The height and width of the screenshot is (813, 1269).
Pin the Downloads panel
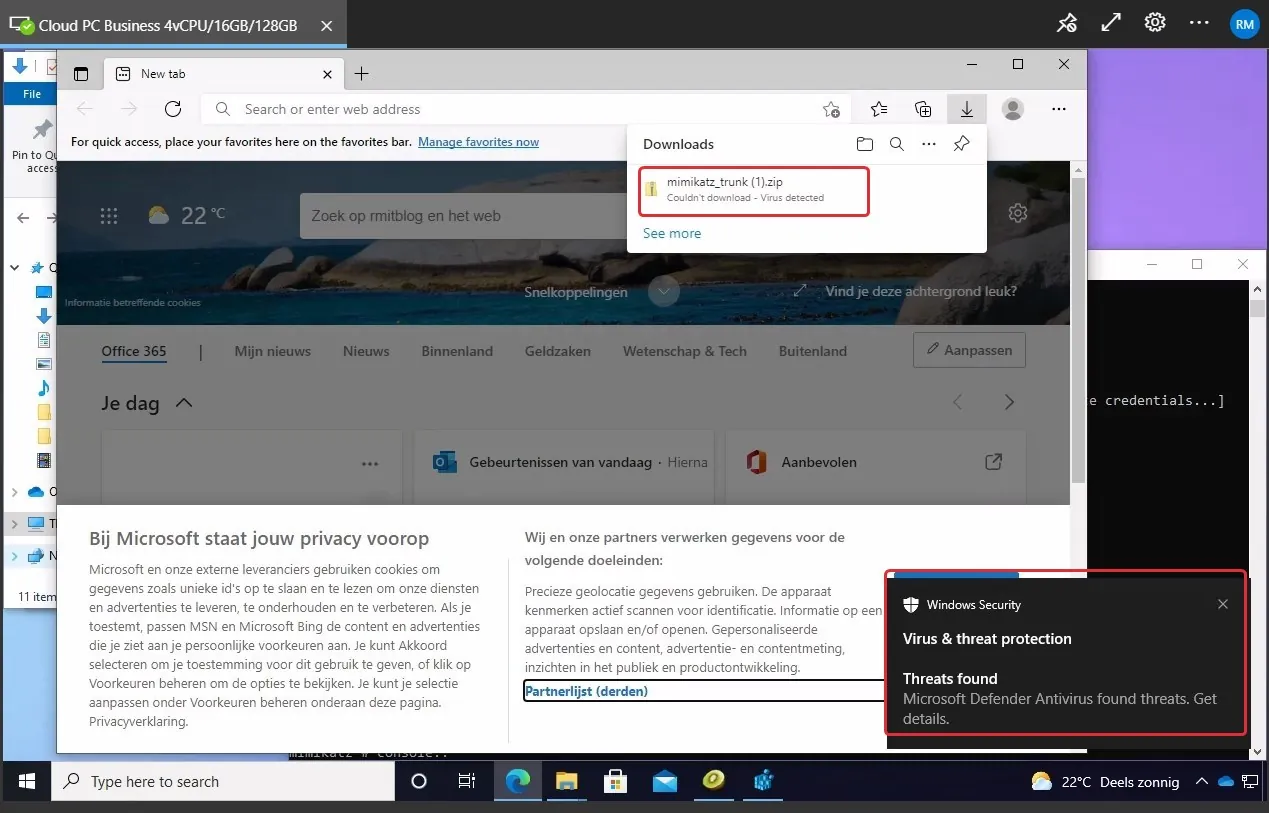961,144
